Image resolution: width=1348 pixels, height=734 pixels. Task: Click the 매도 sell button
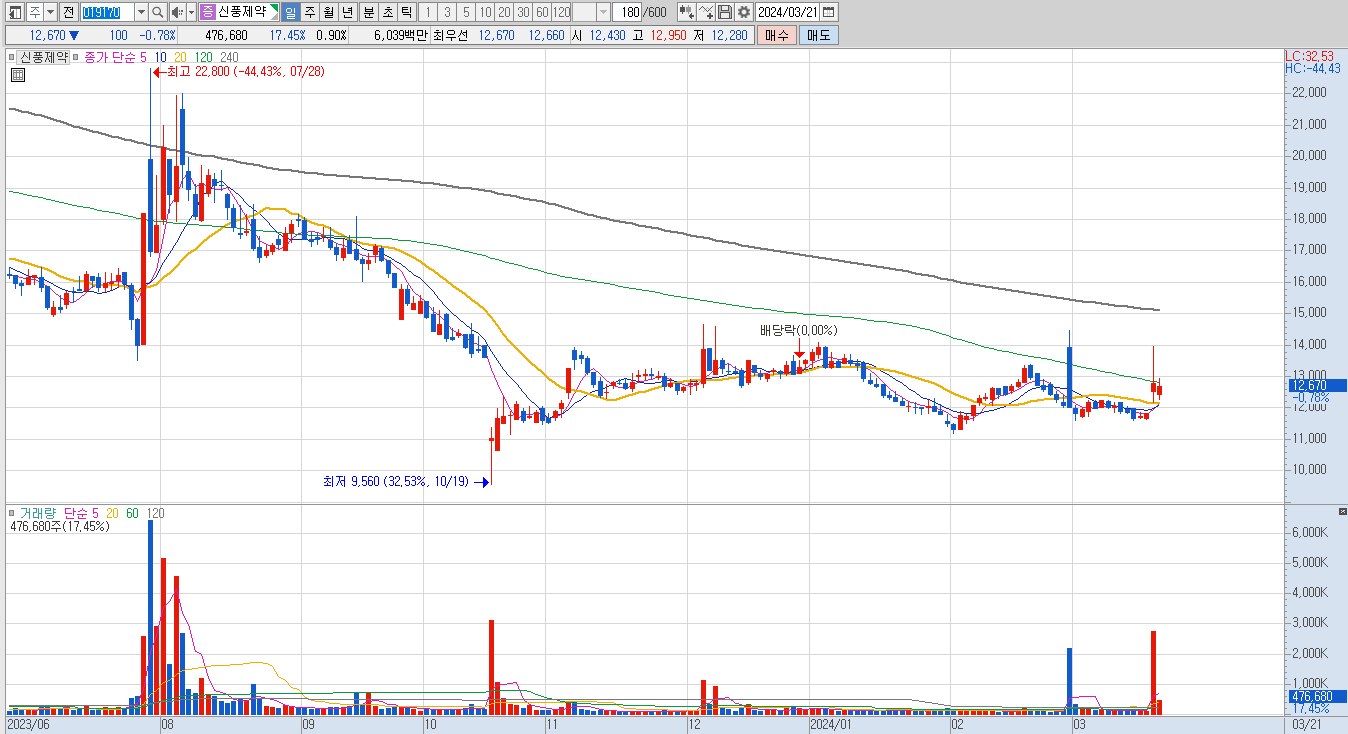(819, 35)
